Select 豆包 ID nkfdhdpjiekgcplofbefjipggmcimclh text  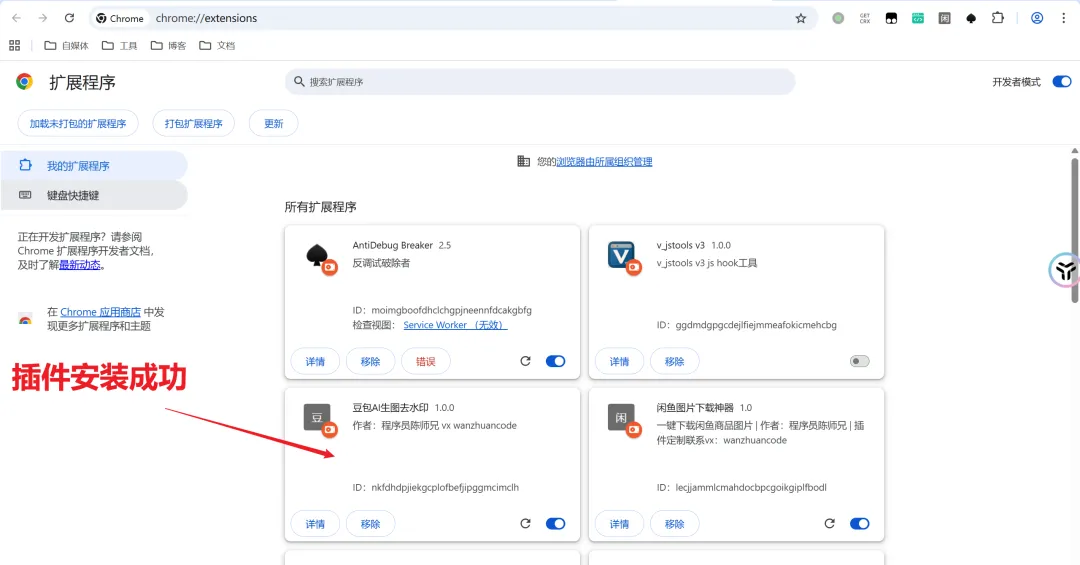(x=445, y=487)
